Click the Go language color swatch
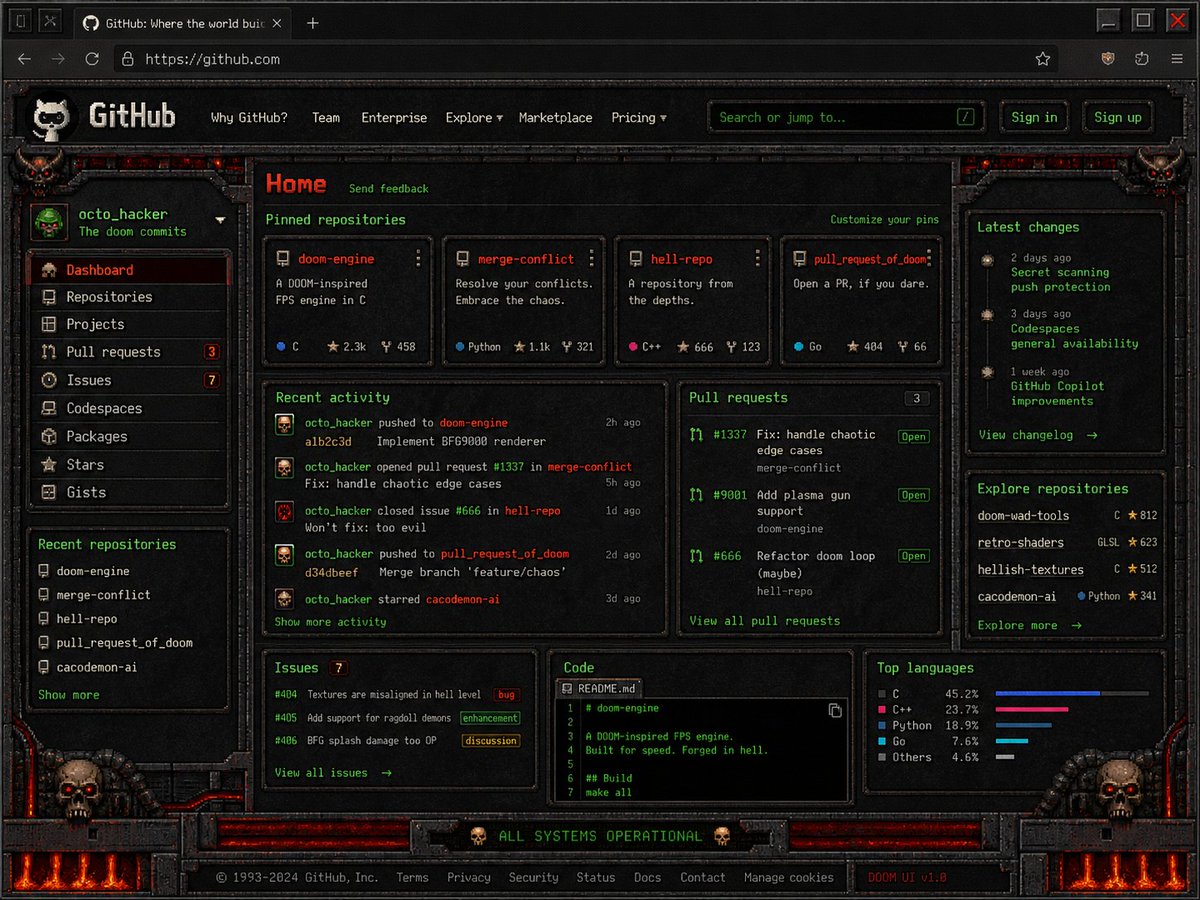This screenshot has height=900, width=1200. pyautogui.click(x=882, y=742)
